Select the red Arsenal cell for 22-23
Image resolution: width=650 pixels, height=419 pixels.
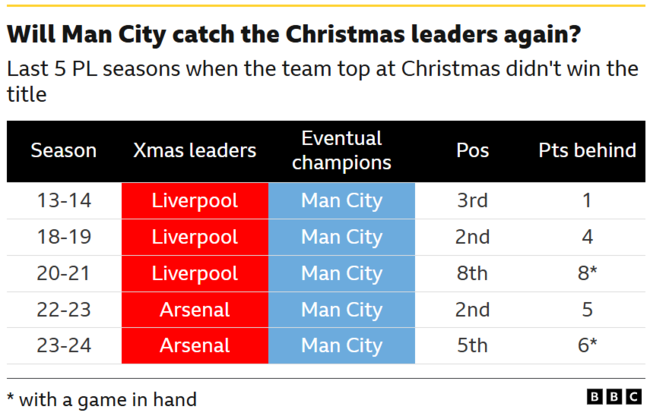(x=194, y=310)
